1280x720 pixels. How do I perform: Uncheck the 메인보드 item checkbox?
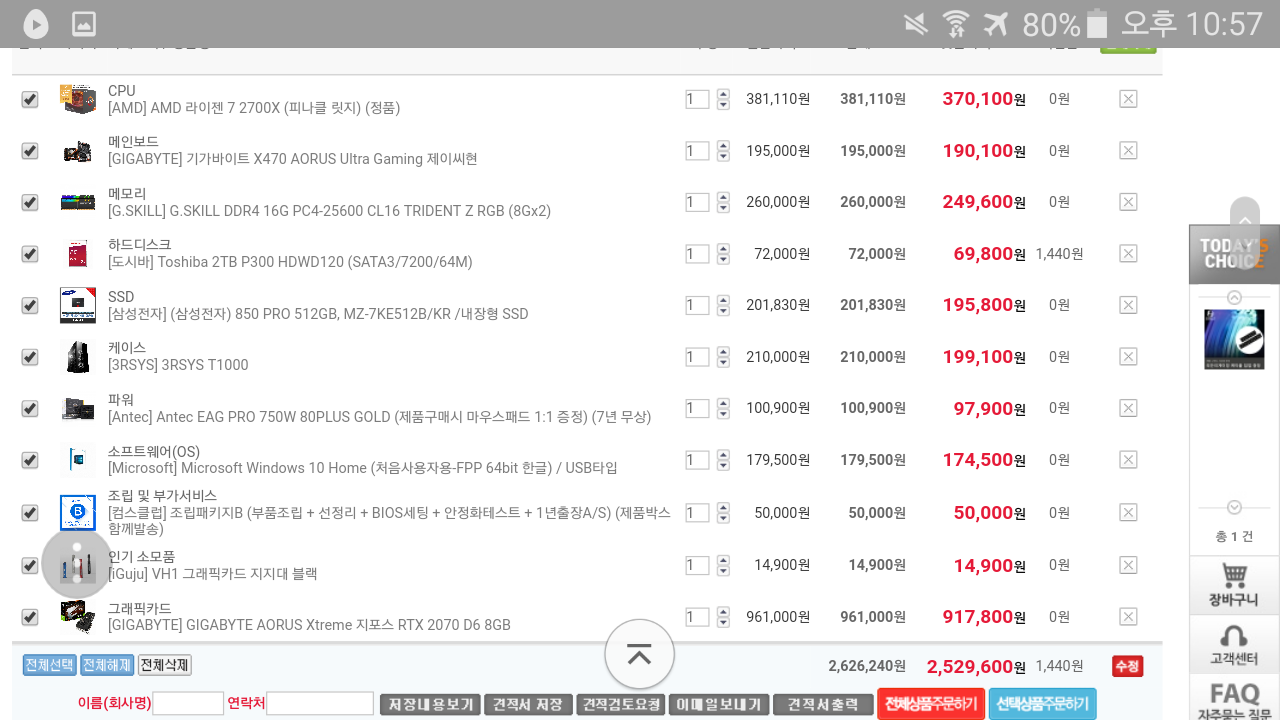coord(30,151)
